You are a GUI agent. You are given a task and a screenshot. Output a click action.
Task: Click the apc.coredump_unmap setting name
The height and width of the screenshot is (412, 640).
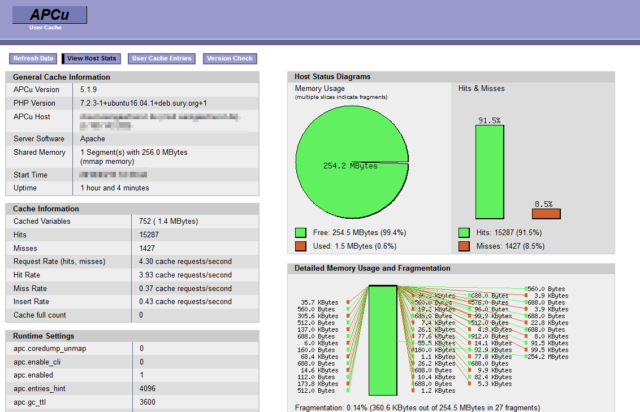pos(50,349)
